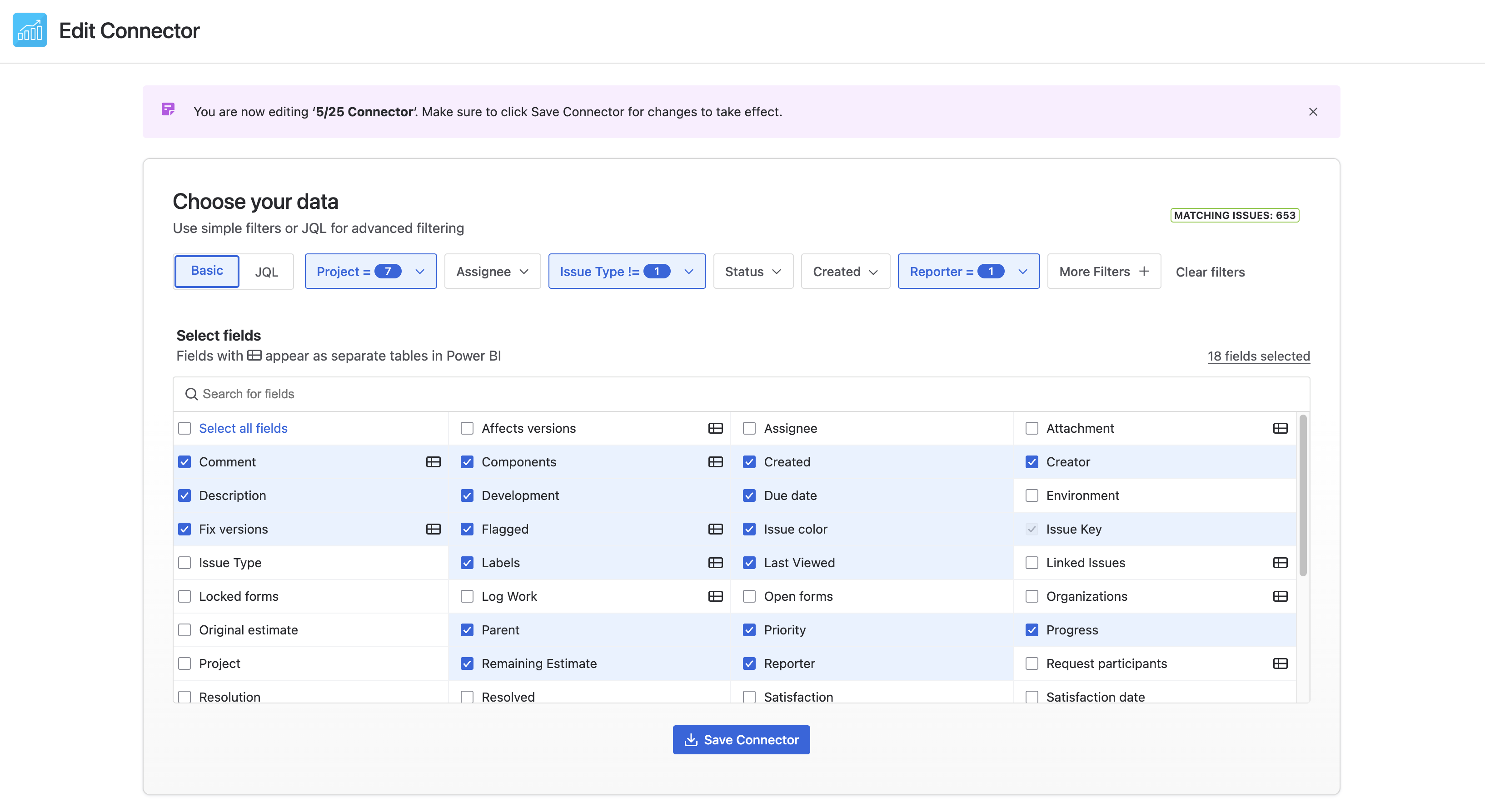Check the Original estimate checkbox
This screenshot has height=812, width=1485.
coord(184,630)
